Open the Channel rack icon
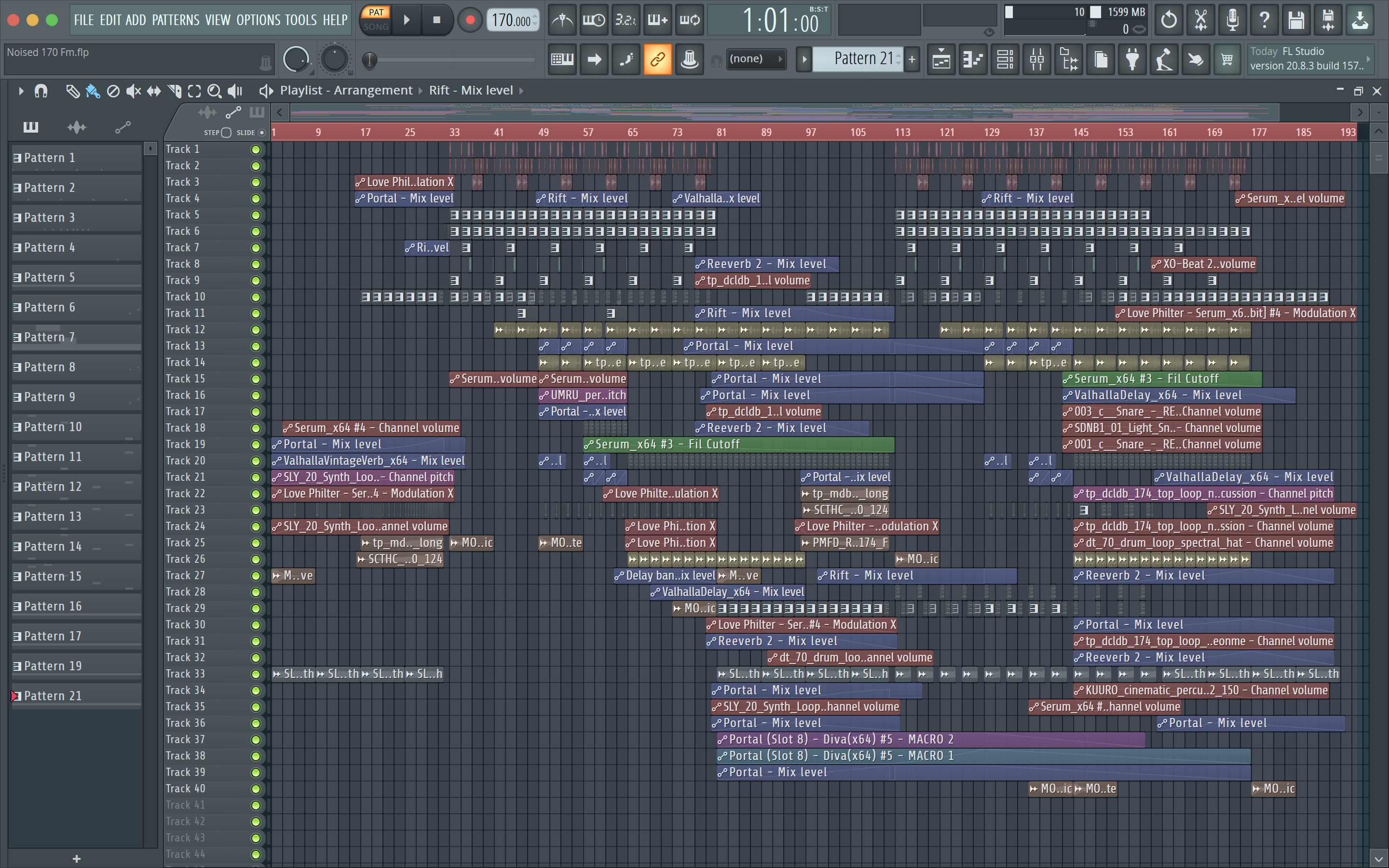1389x868 pixels. coord(1005,59)
